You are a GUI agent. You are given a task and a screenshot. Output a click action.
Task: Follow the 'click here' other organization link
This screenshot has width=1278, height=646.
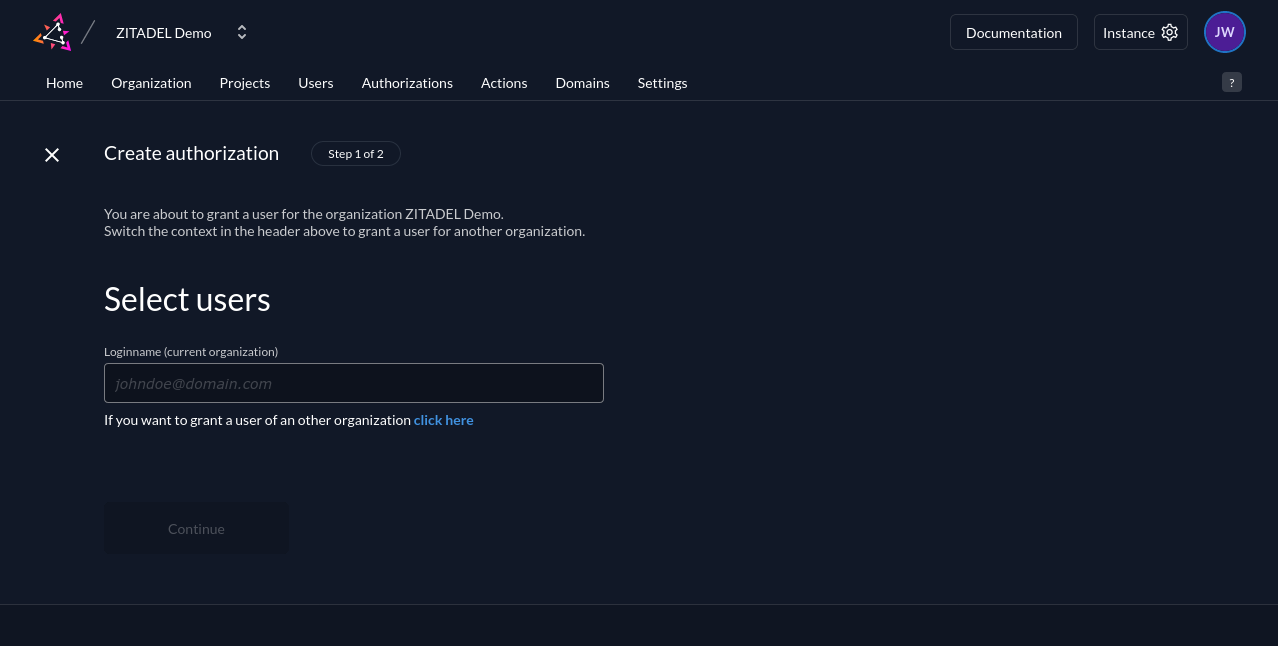(443, 420)
